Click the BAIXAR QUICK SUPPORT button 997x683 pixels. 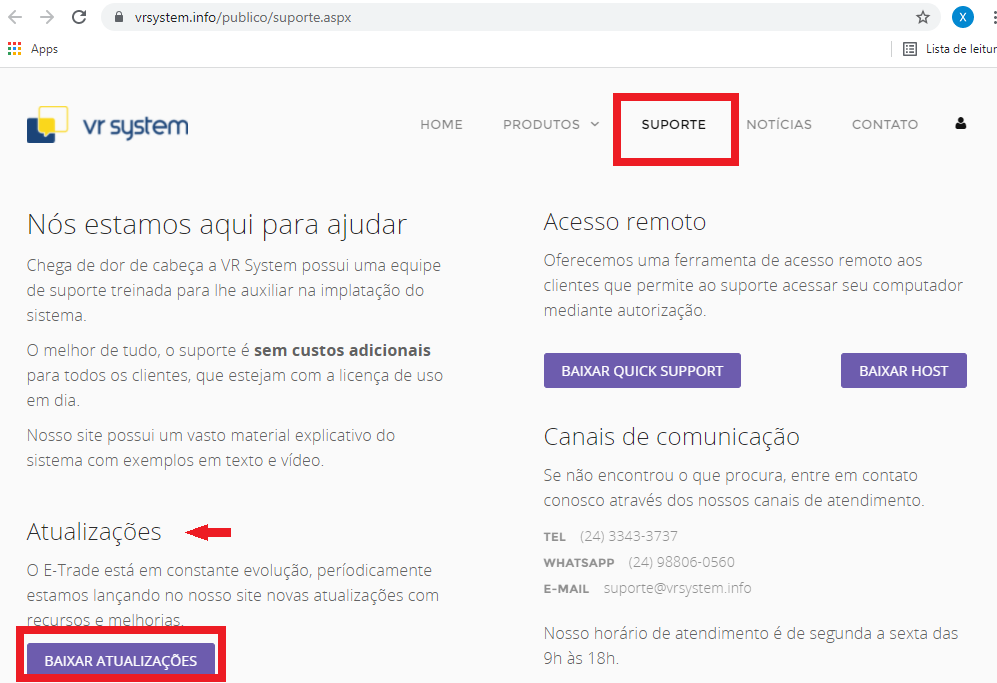pyautogui.click(x=642, y=371)
